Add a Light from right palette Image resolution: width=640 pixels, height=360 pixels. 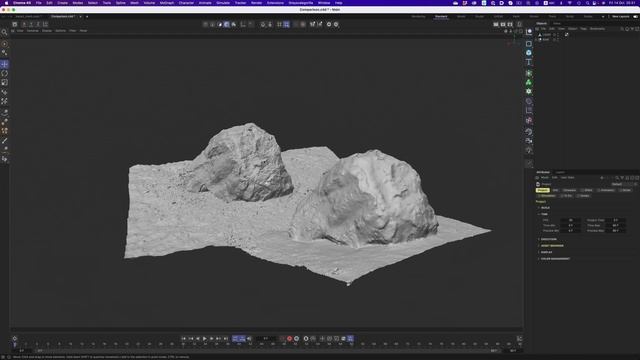coord(529,150)
